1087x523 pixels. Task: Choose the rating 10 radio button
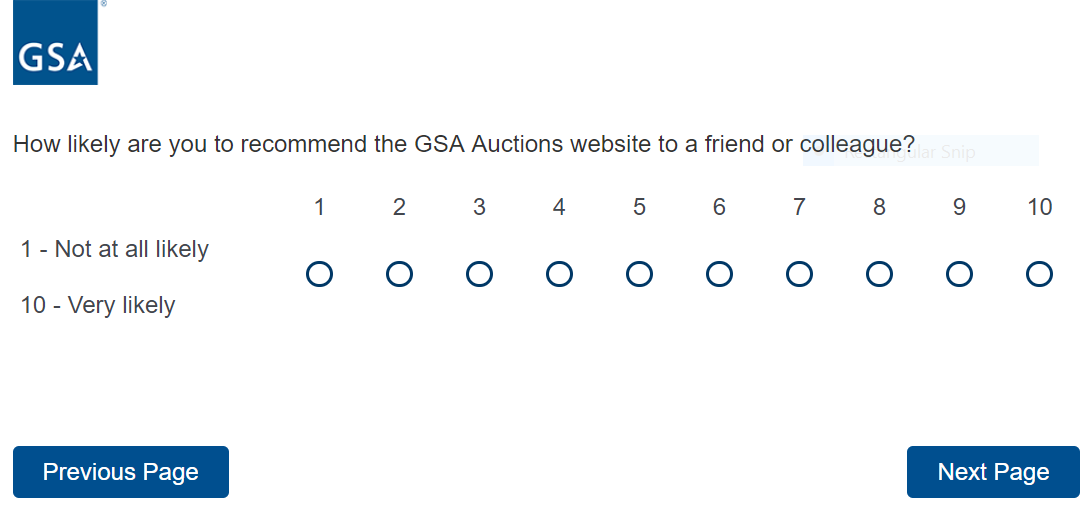1039,274
